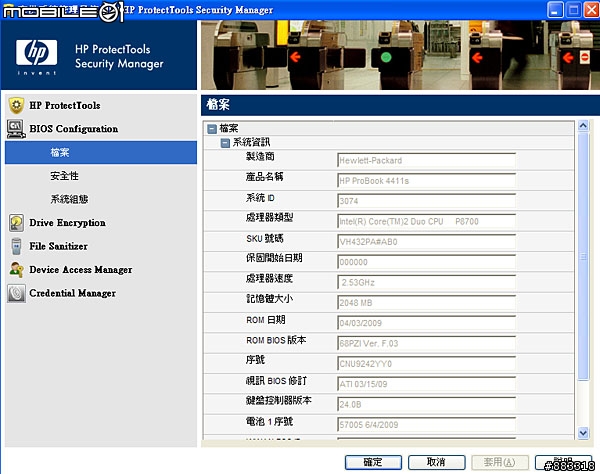Open Credential Manager section
Viewport: 600px width, 474px height.
point(72,293)
